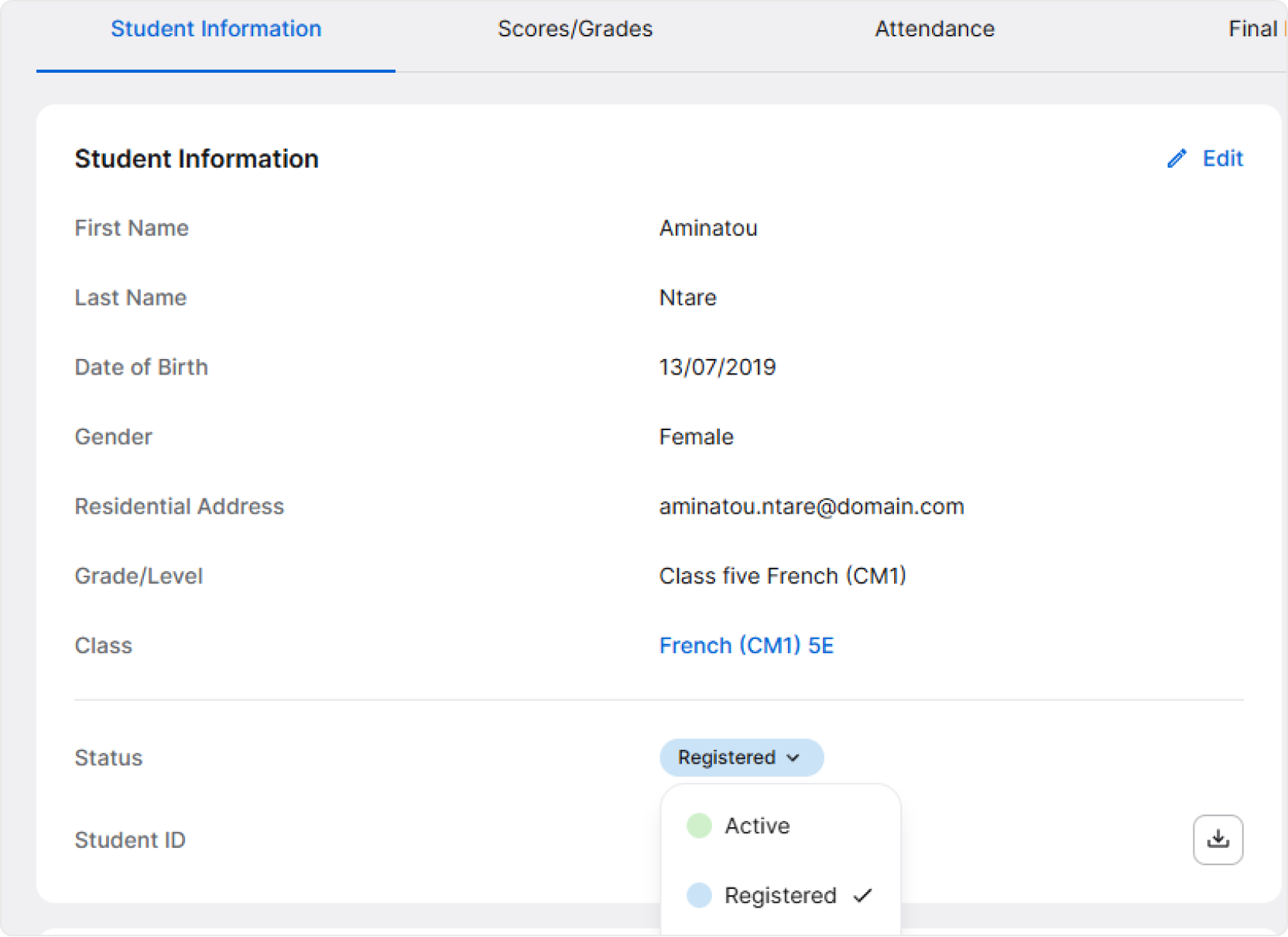This screenshot has width=1288, height=937.
Task: Click the email address aminatou.ntare@domain.com
Action: [x=810, y=506]
